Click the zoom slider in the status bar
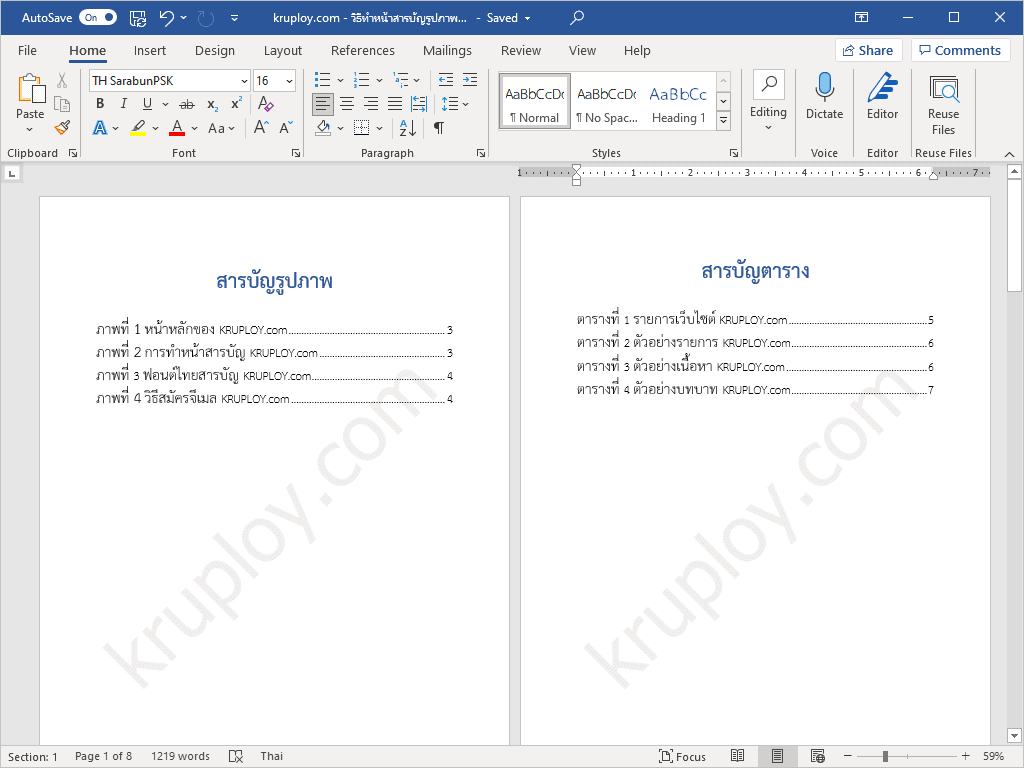The width and height of the screenshot is (1024, 768). click(905, 756)
